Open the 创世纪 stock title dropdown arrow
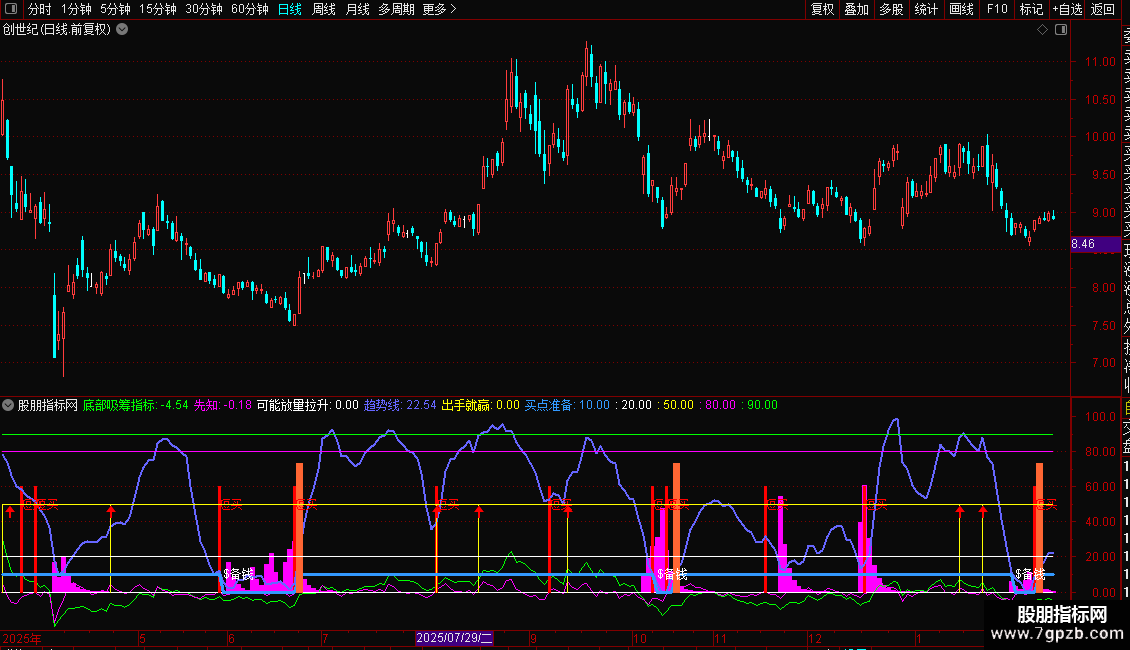The height and width of the screenshot is (650, 1130). [x=122, y=29]
